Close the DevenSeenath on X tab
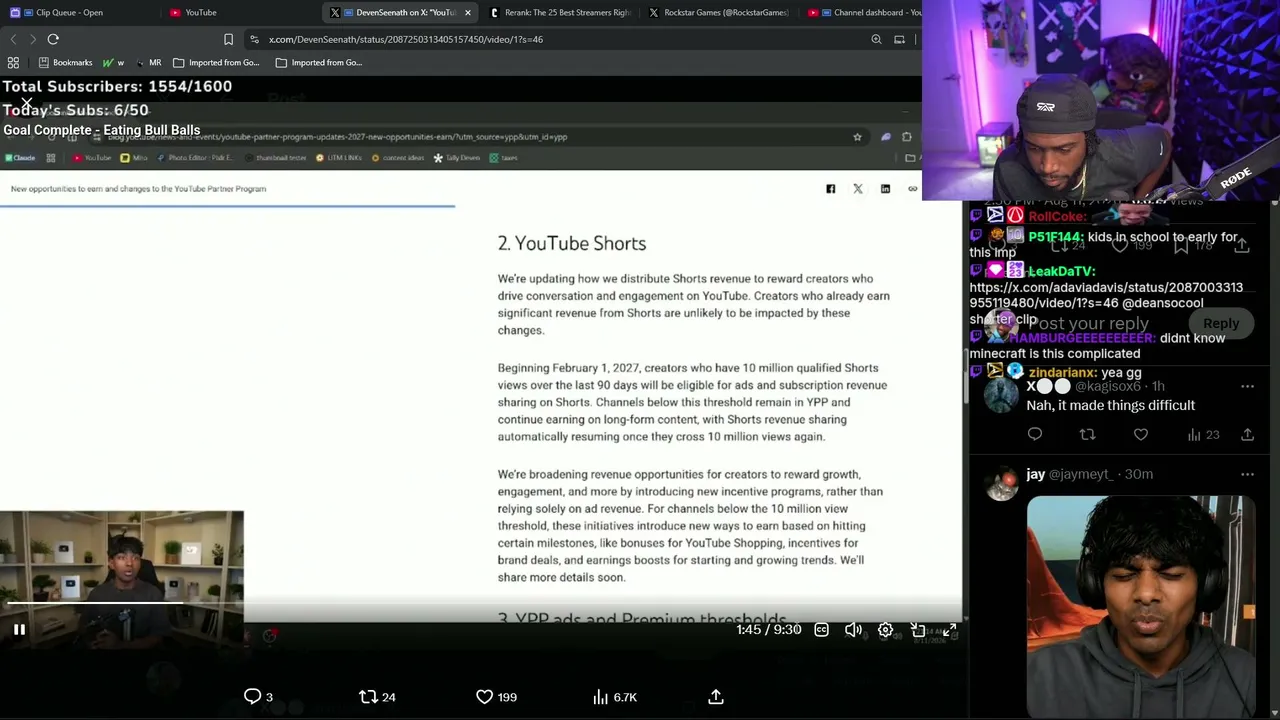This screenshot has height=720, width=1280. click(x=467, y=12)
